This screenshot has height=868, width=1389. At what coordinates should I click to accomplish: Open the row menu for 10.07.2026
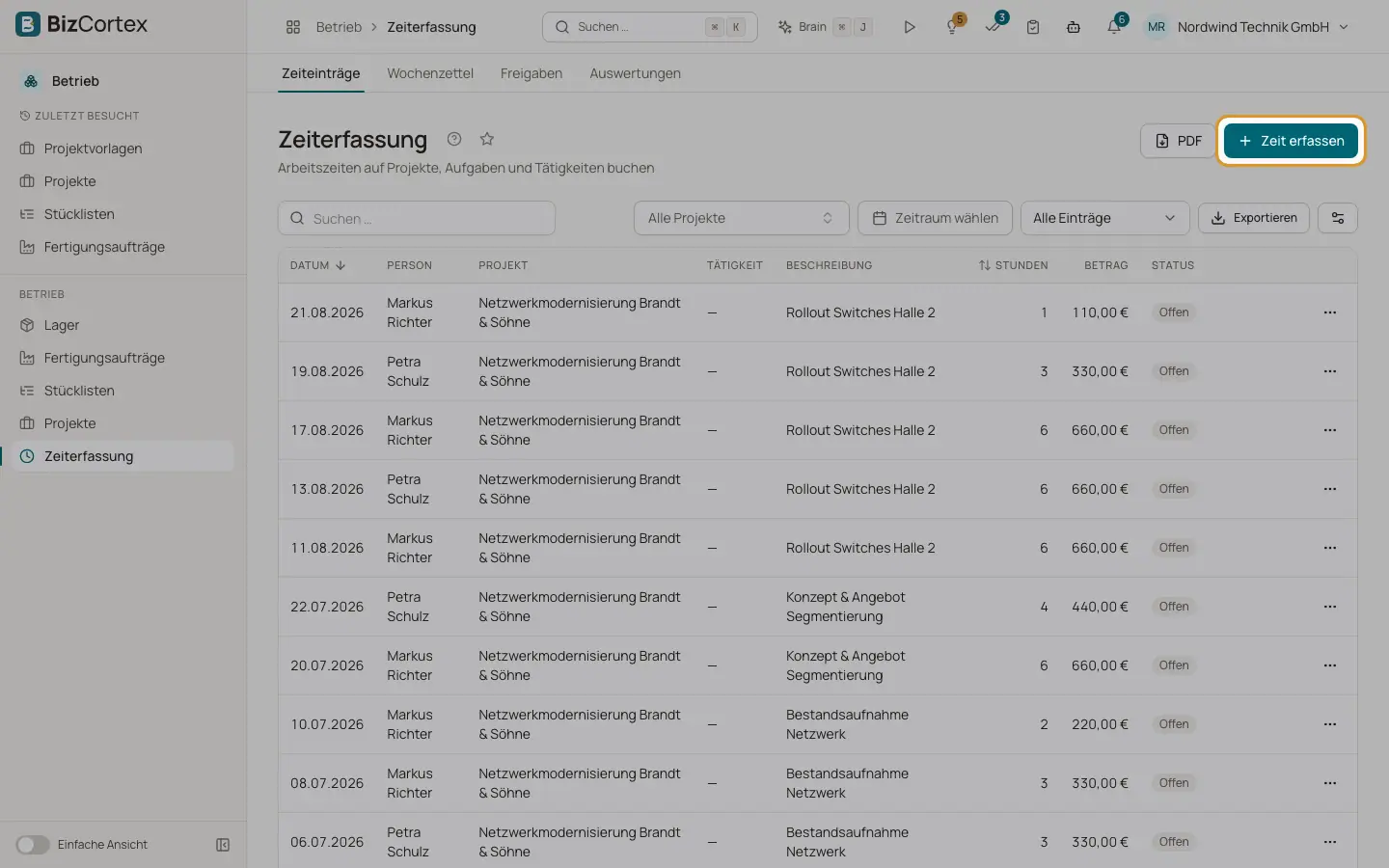pyautogui.click(x=1330, y=724)
